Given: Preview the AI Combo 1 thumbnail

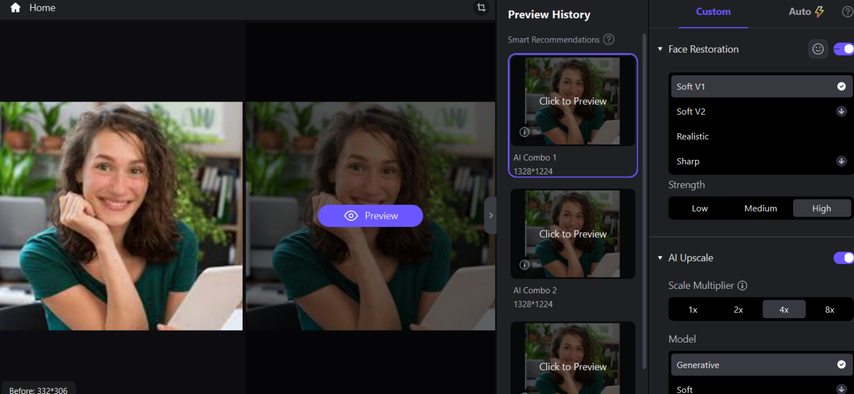Looking at the screenshot, I should point(572,101).
